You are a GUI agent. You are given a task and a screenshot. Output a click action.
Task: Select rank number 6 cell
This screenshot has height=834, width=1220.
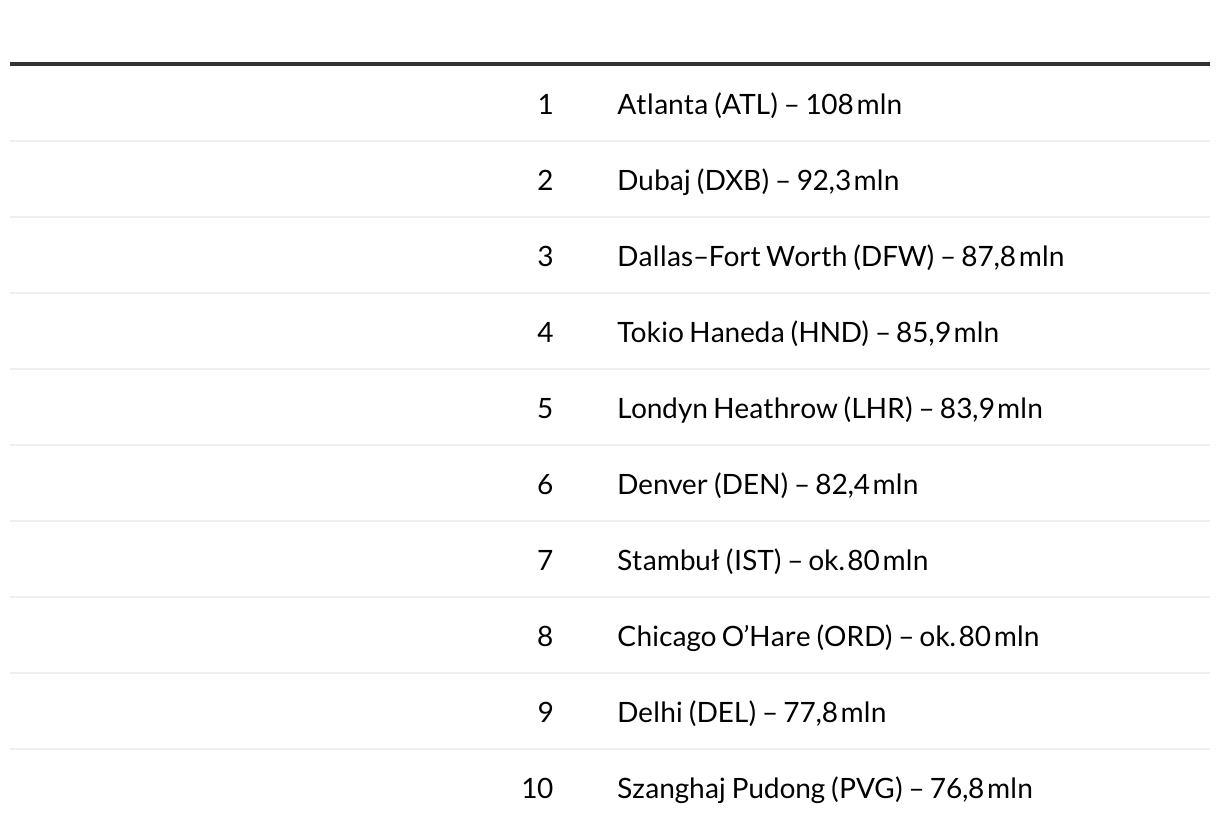point(545,484)
